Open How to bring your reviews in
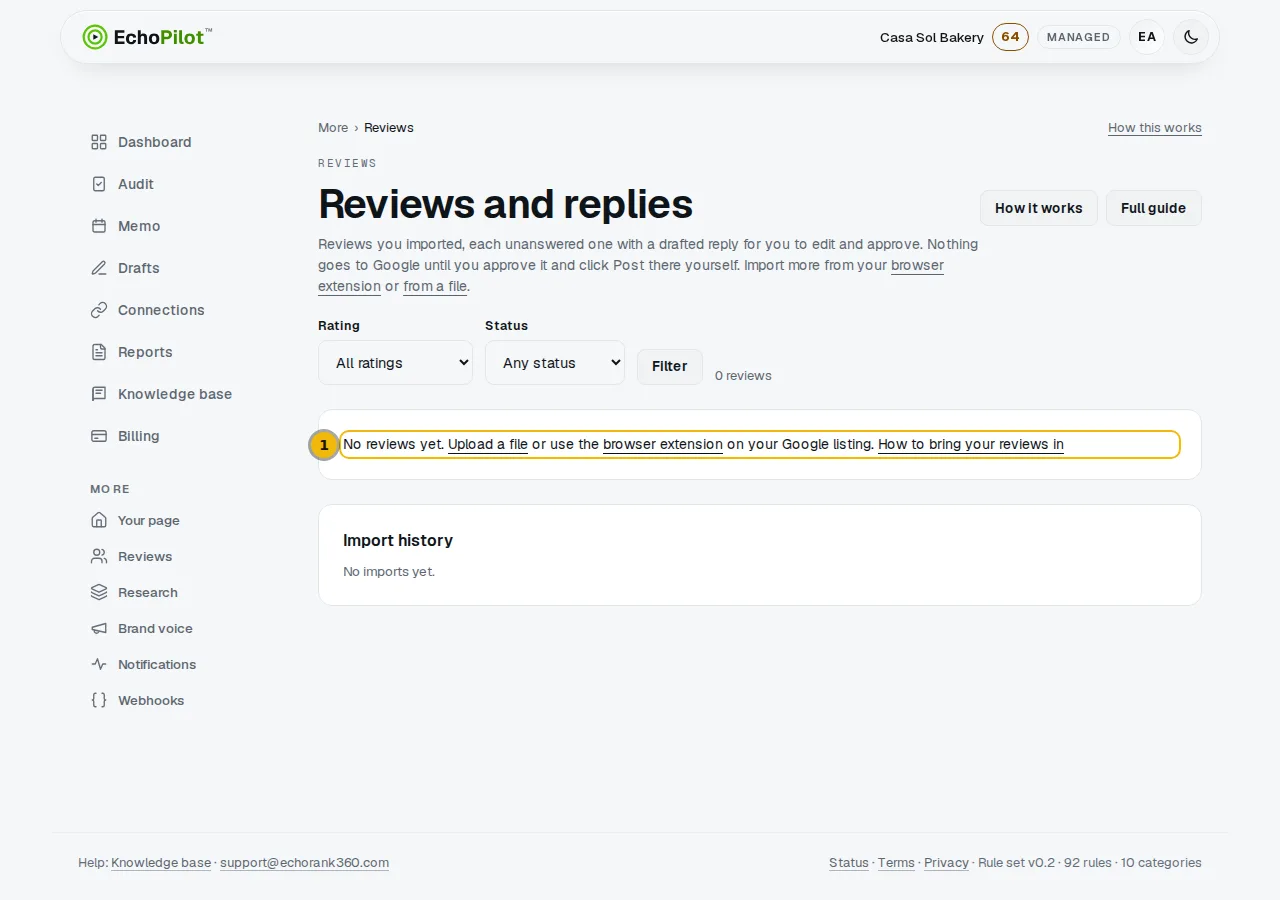1280x900 pixels. coord(971,444)
